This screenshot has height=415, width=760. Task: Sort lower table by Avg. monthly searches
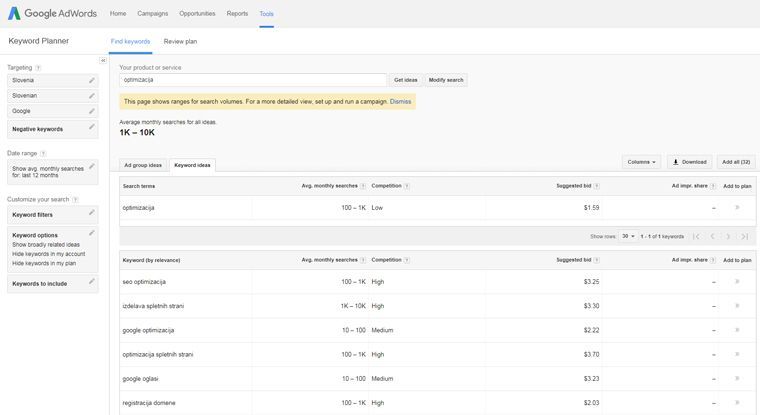coord(329,260)
